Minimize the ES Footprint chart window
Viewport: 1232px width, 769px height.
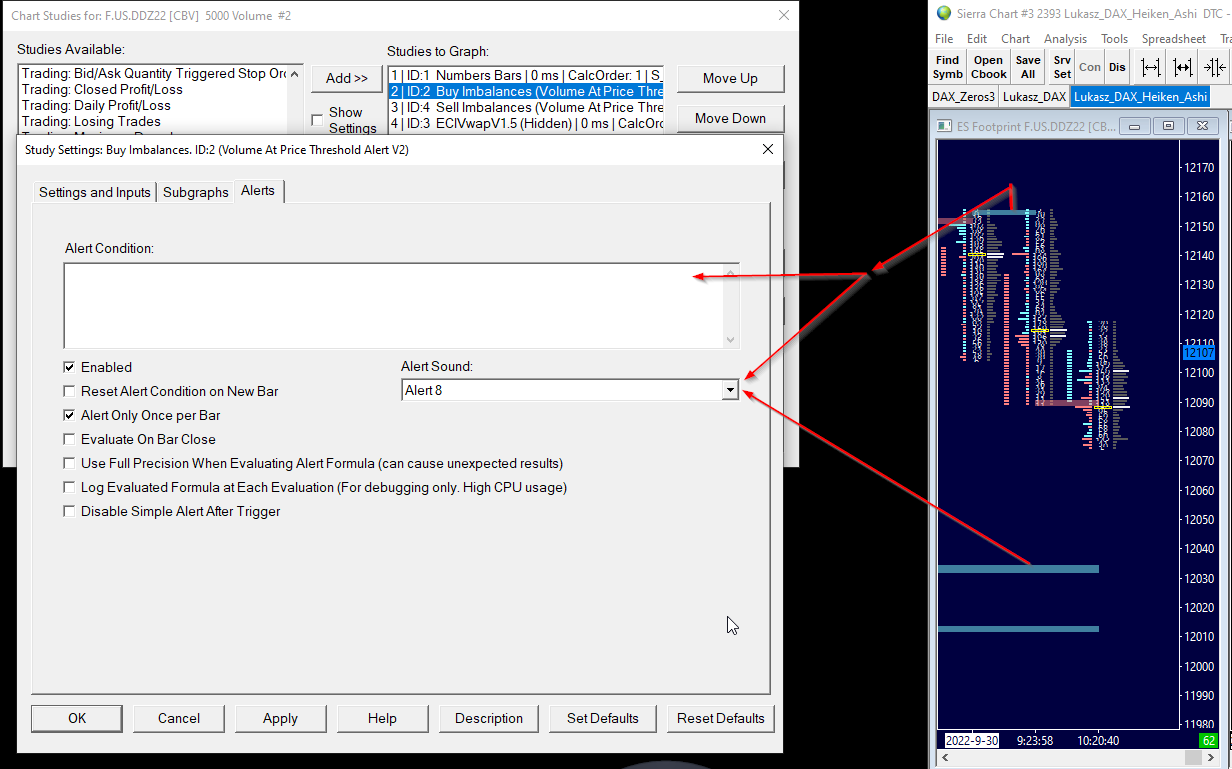[1134, 126]
